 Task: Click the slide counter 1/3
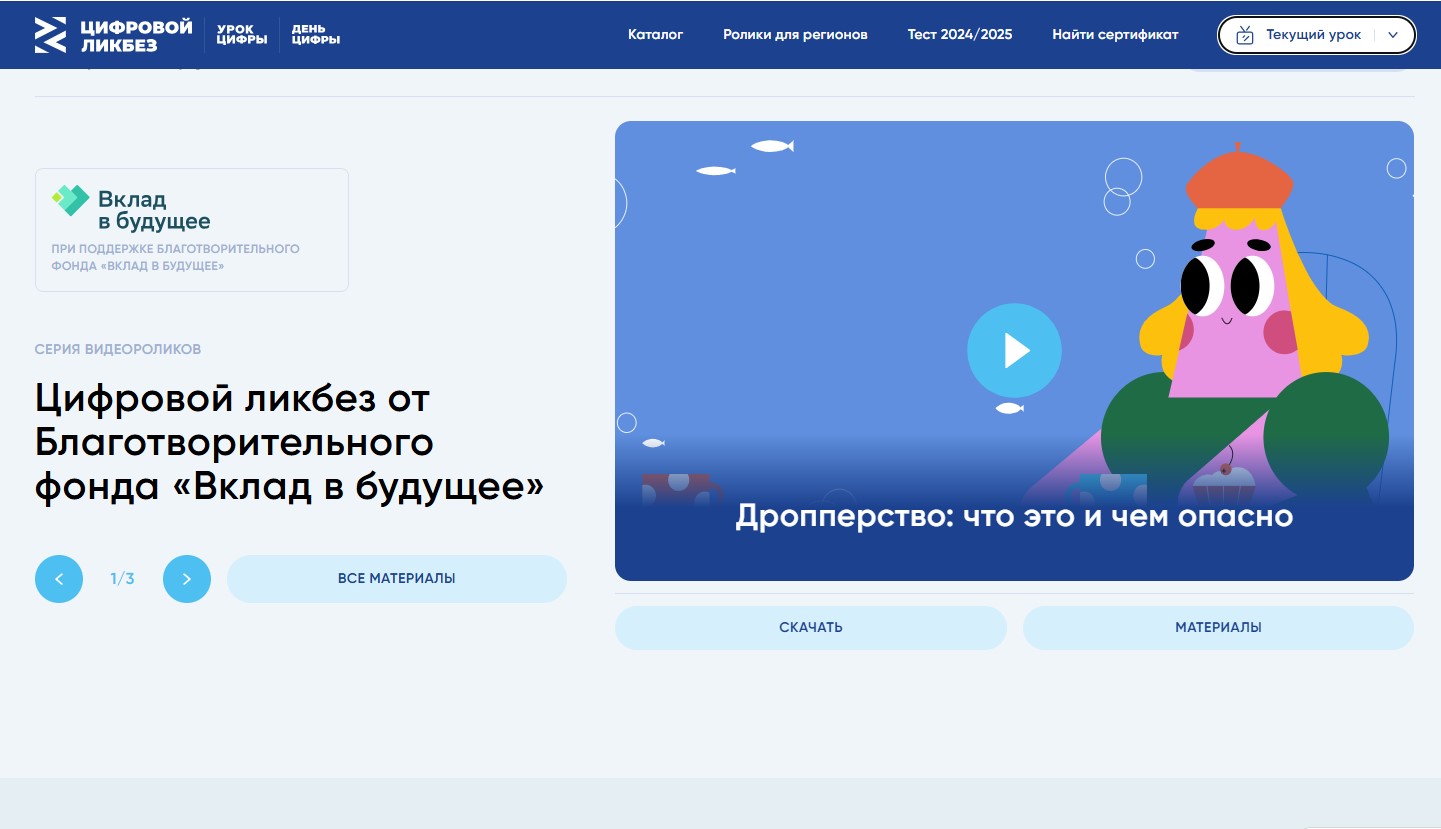tap(122, 579)
